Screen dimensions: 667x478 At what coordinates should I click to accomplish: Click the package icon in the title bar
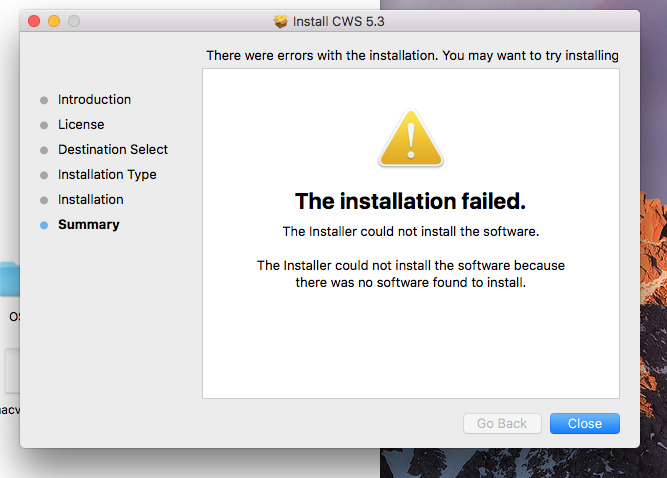(x=281, y=21)
